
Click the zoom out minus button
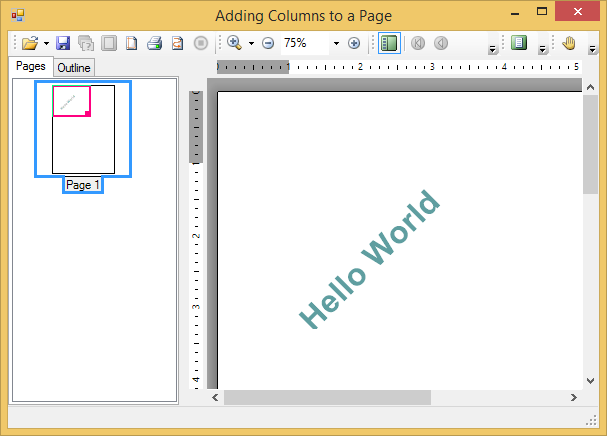point(268,43)
